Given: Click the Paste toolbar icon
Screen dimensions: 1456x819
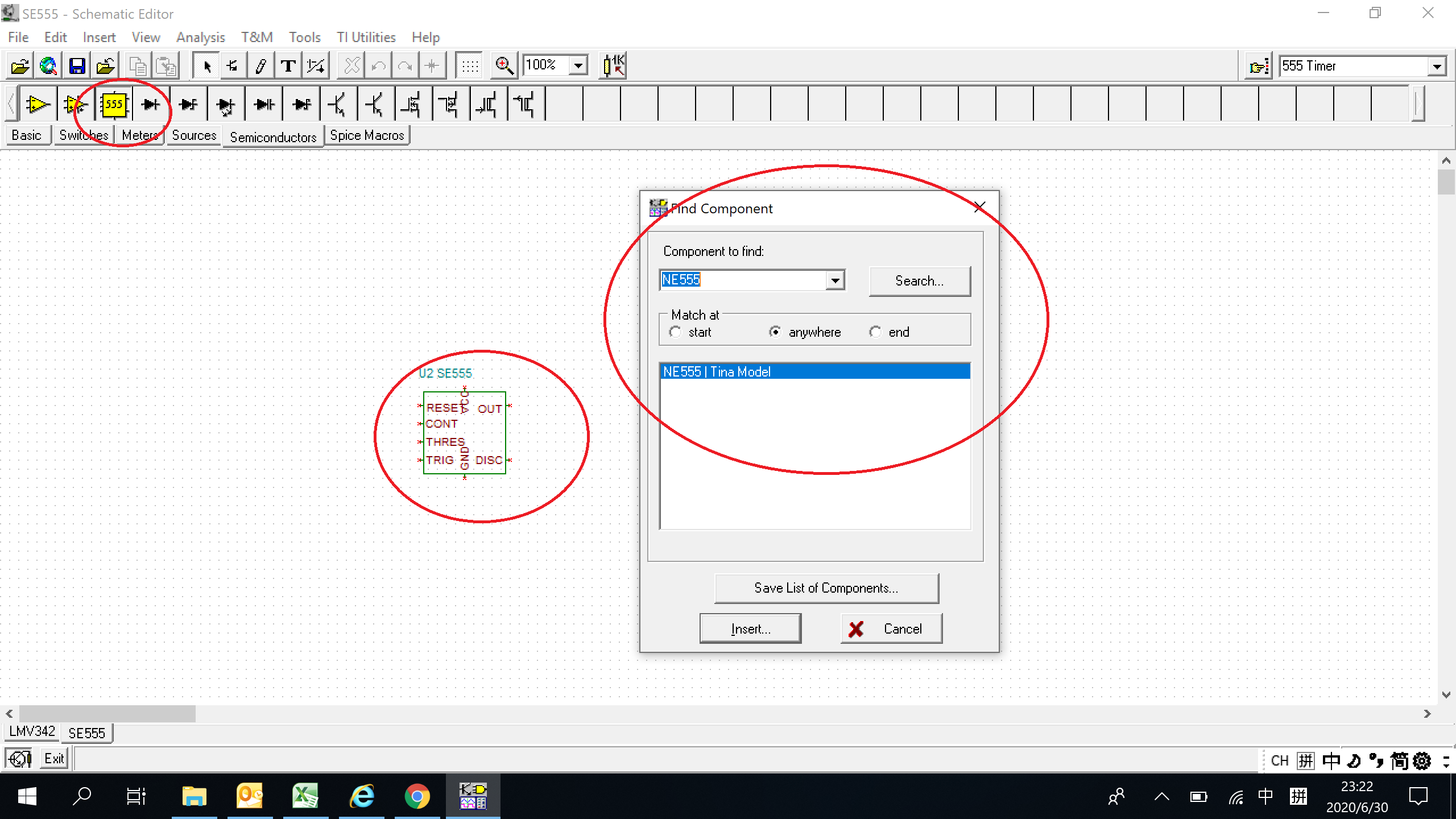Looking at the screenshot, I should tap(166, 66).
